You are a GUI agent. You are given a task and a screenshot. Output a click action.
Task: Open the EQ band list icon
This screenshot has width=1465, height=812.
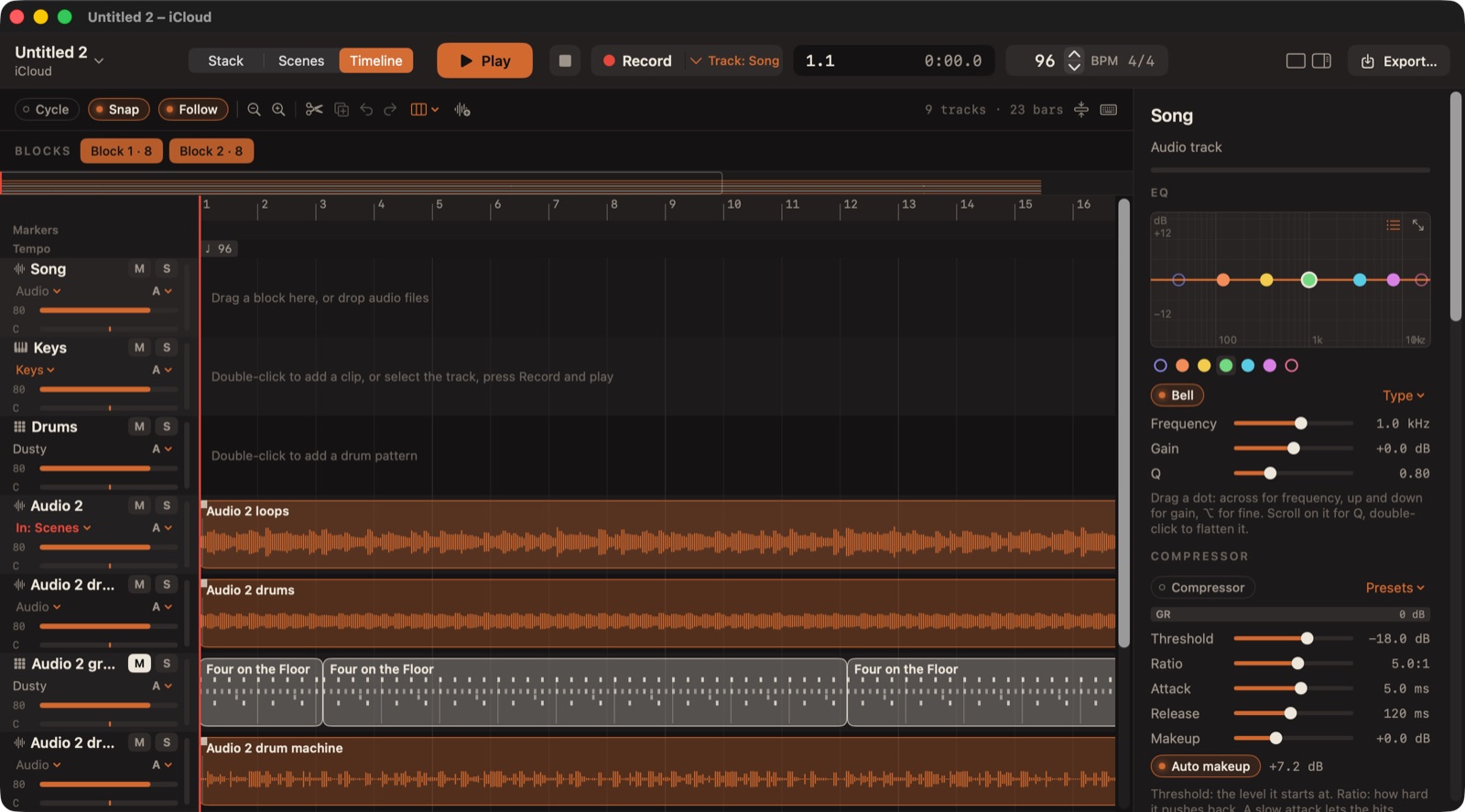[x=1393, y=224]
